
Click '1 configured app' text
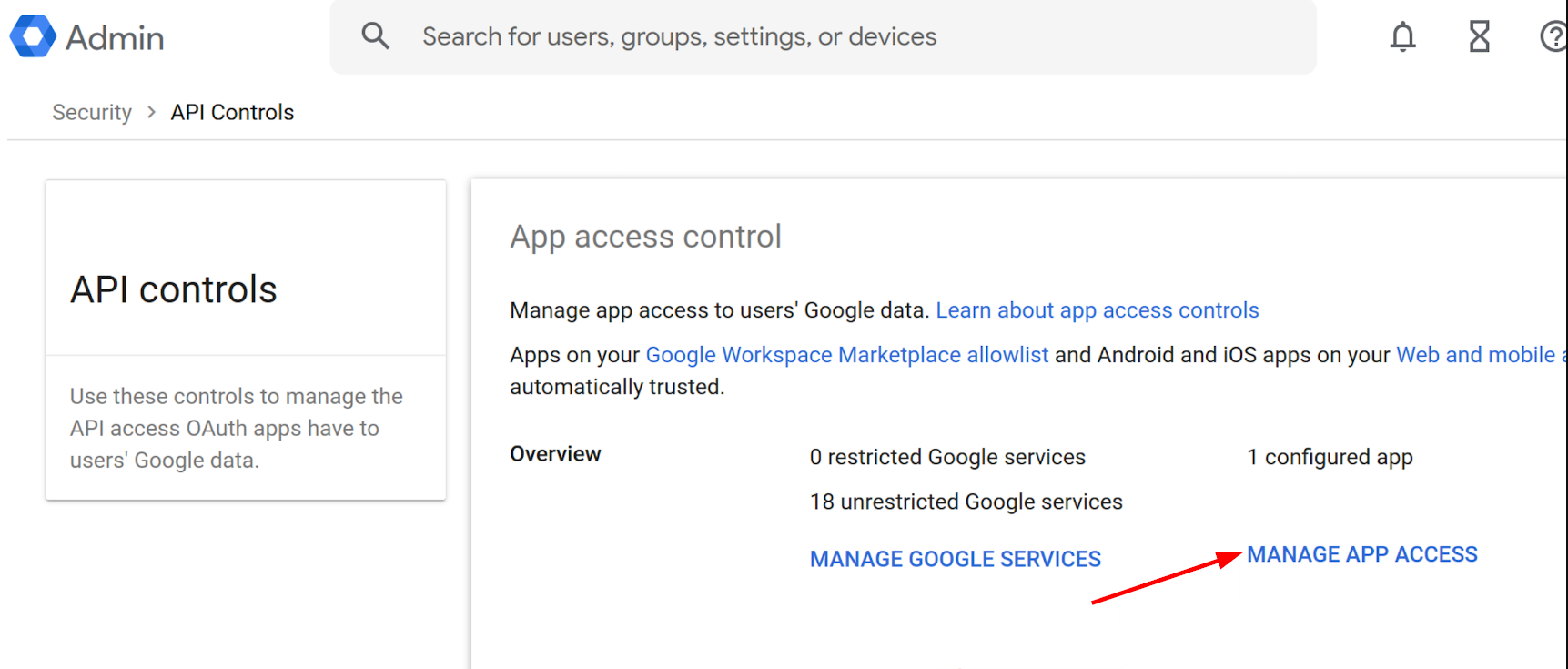(1330, 457)
